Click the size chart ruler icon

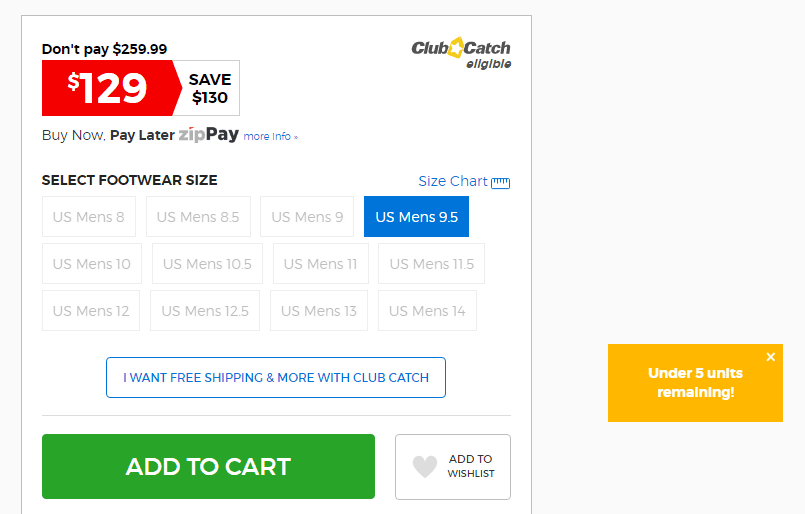pos(501,182)
